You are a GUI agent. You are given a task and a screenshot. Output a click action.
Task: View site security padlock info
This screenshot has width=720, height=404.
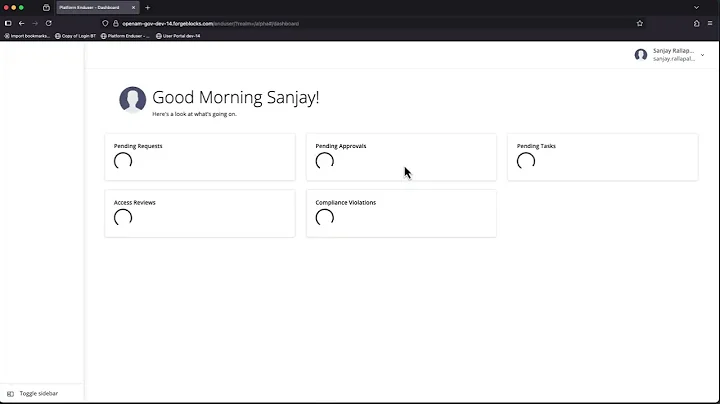click(x=116, y=23)
